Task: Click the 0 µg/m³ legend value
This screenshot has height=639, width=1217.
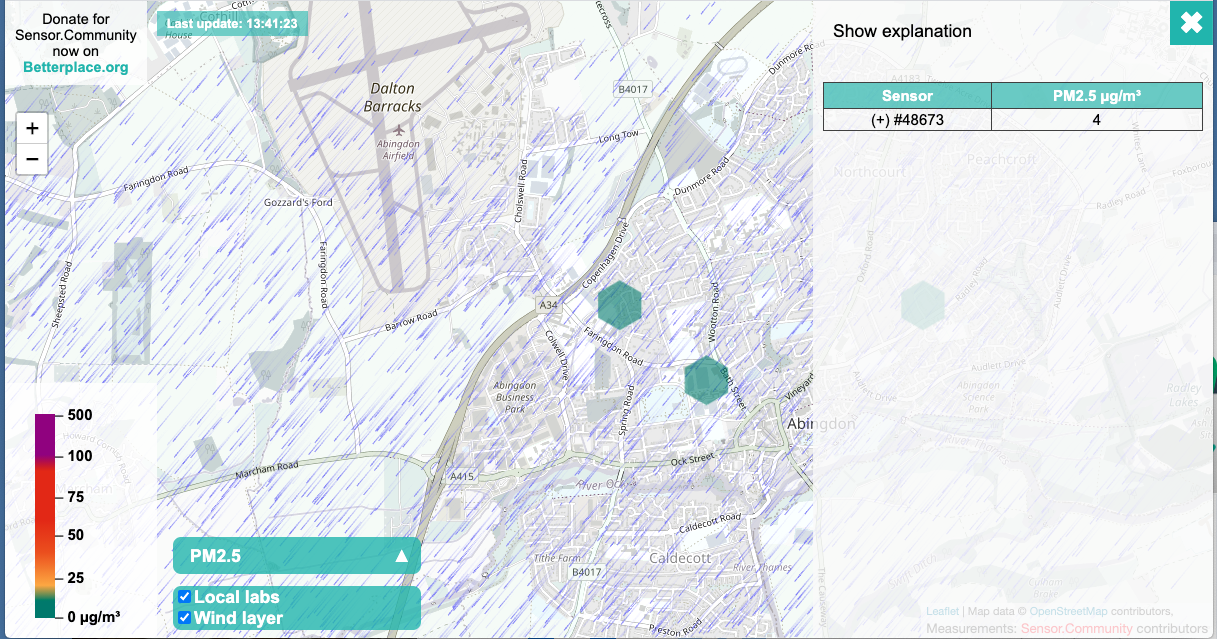Action: [94, 618]
